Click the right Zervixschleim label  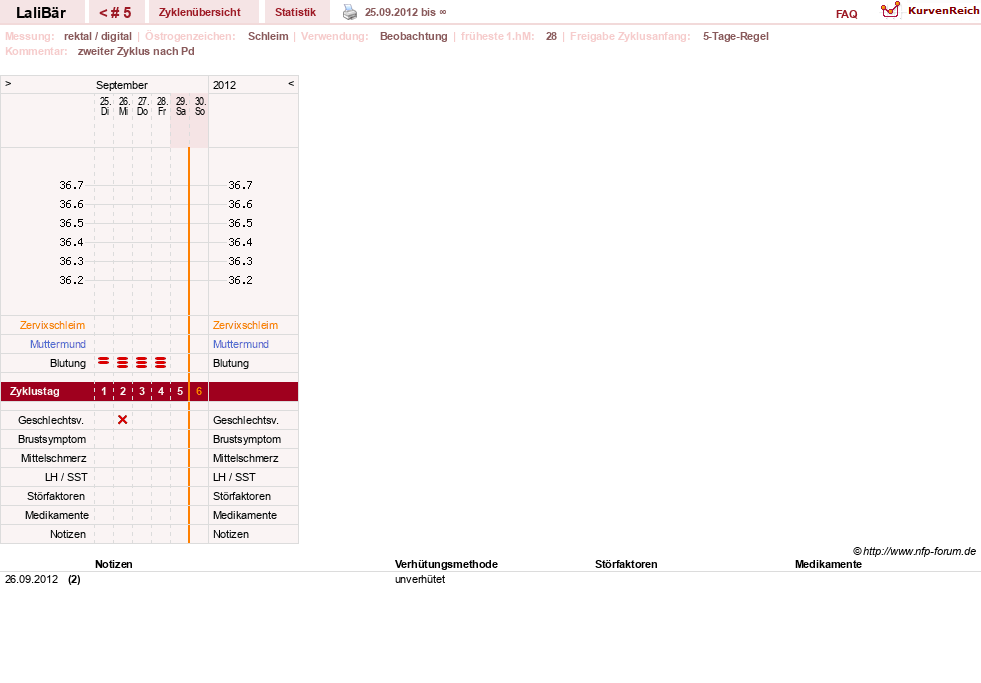(x=245, y=325)
